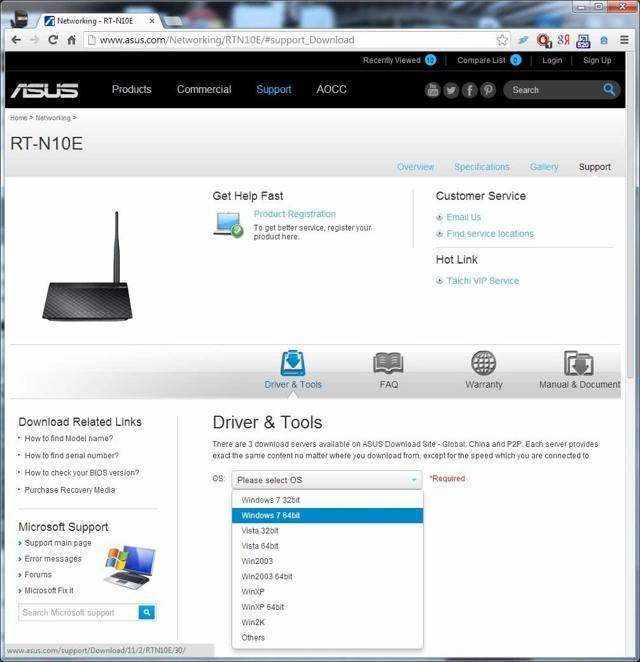The height and width of the screenshot is (662, 640).
Task: Click the blue house extension icon
Action: pyautogui.click(x=604, y=41)
